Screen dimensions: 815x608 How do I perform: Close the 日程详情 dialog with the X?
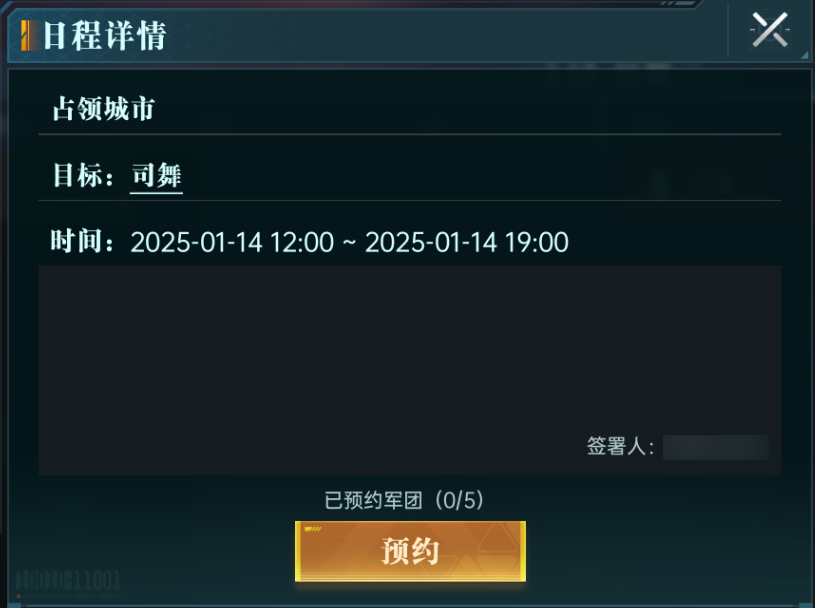coord(770,30)
